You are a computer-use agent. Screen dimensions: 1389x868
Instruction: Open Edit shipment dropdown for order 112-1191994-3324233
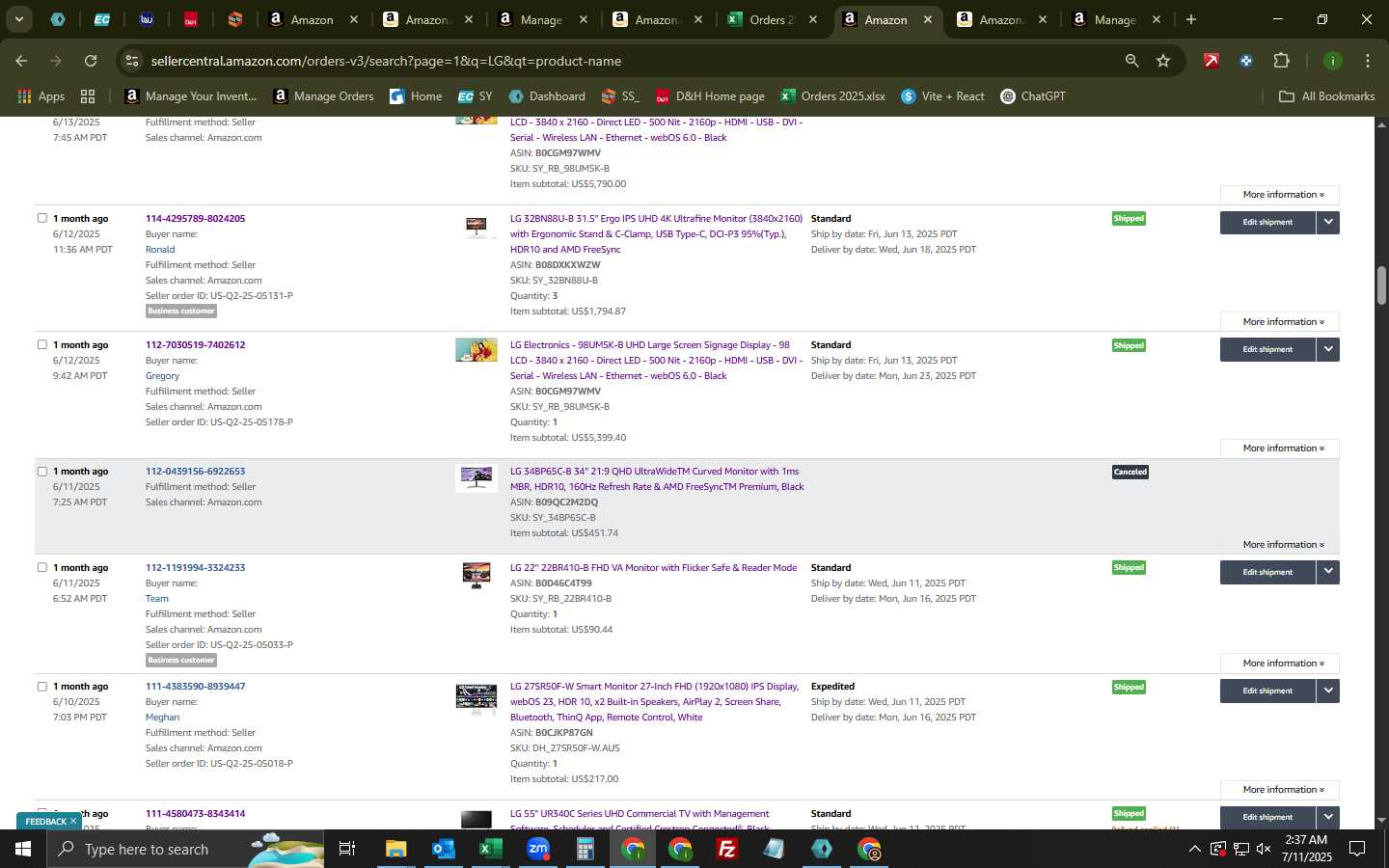point(1328,572)
